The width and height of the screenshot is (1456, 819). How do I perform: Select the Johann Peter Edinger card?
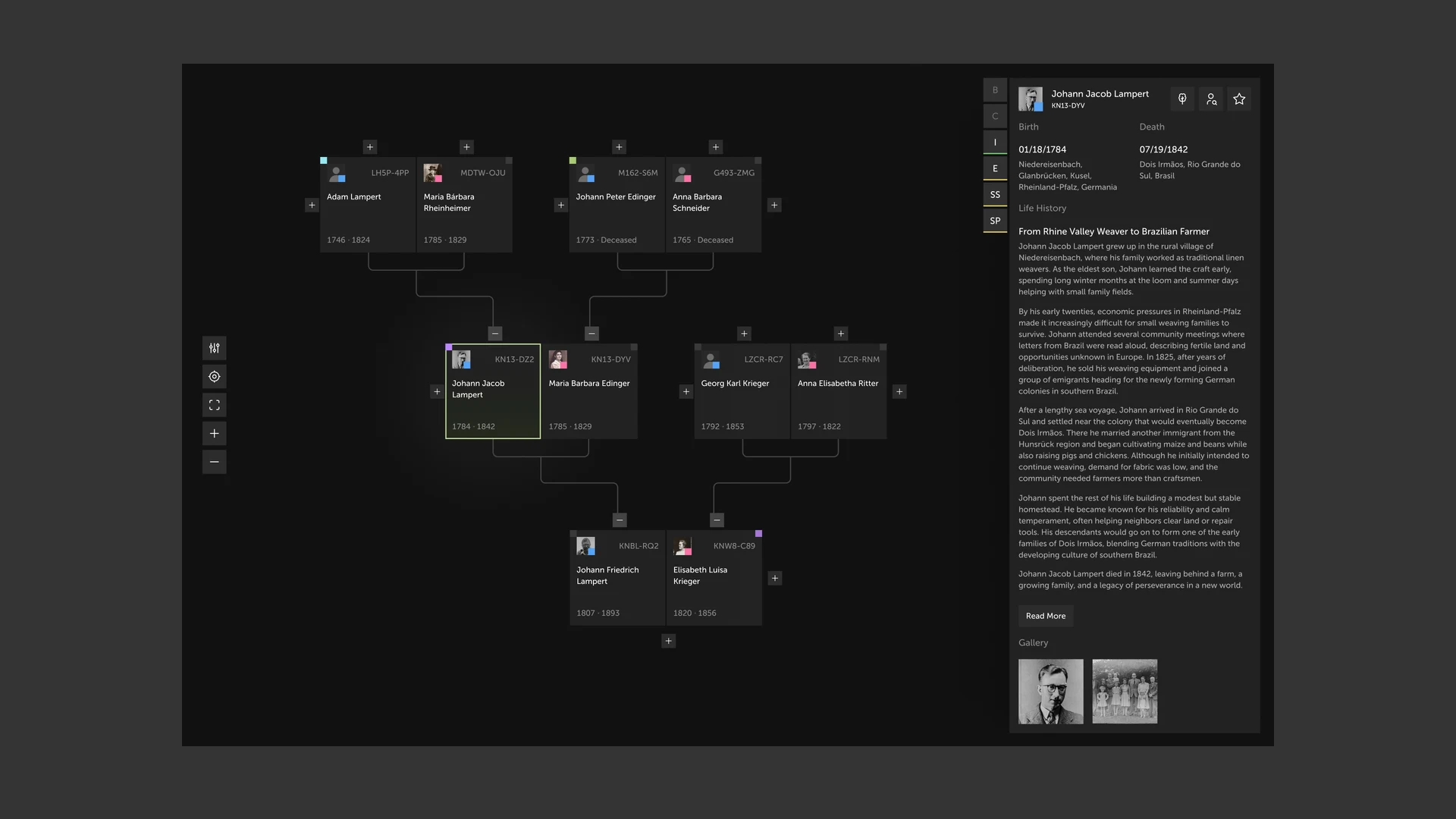tap(617, 205)
